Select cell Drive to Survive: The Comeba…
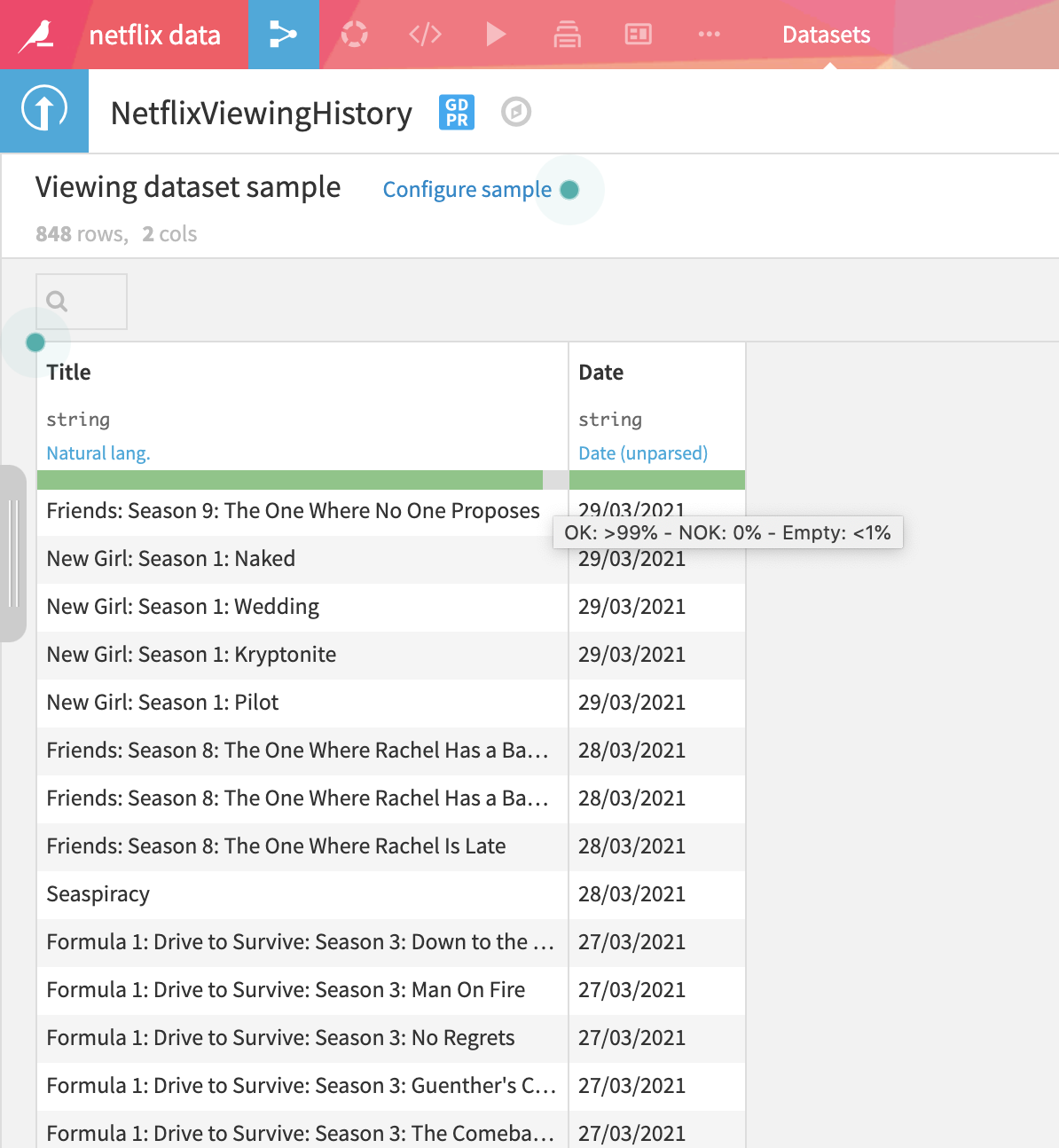 (x=302, y=1130)
